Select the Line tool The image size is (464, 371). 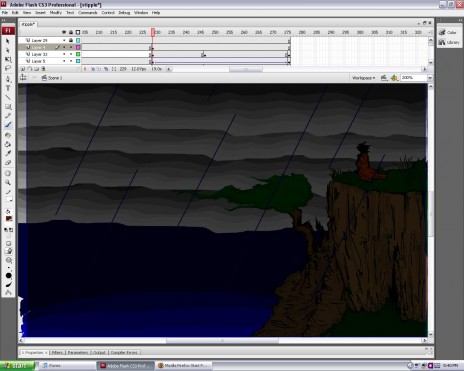(8, 97)
